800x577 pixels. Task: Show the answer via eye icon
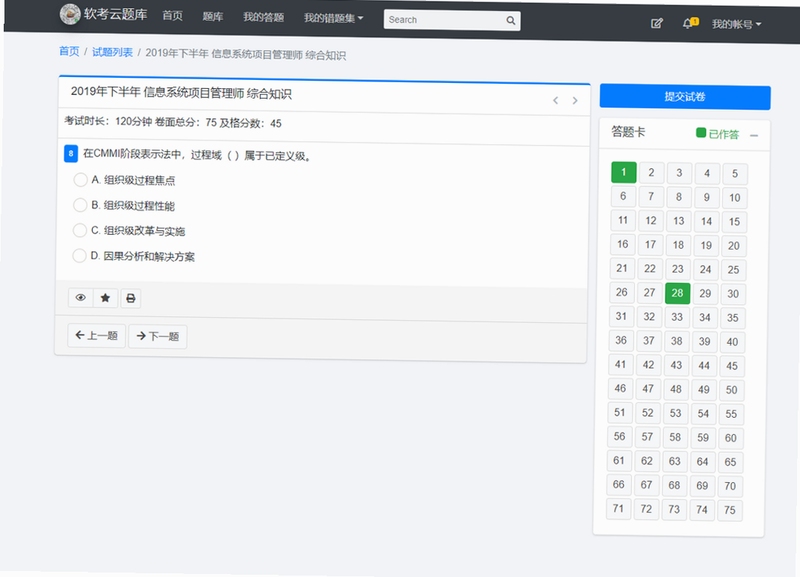click(x=81, y=297)
